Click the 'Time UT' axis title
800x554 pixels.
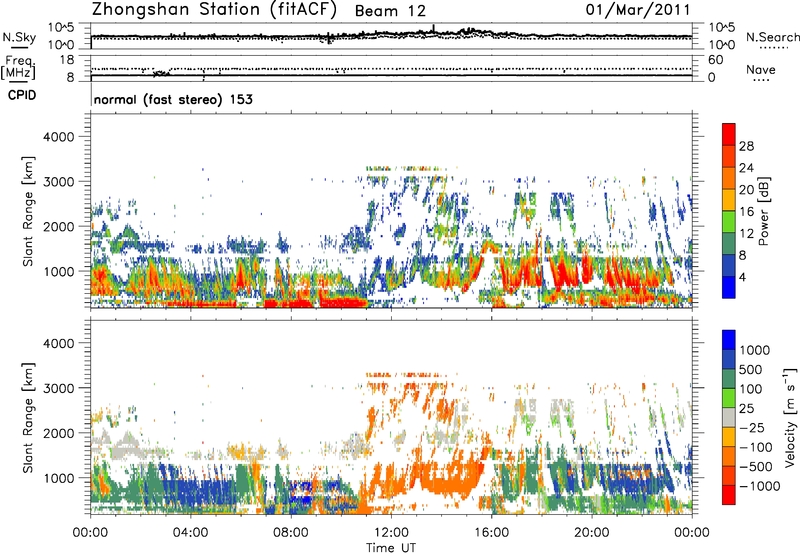[x=391, y=548]
